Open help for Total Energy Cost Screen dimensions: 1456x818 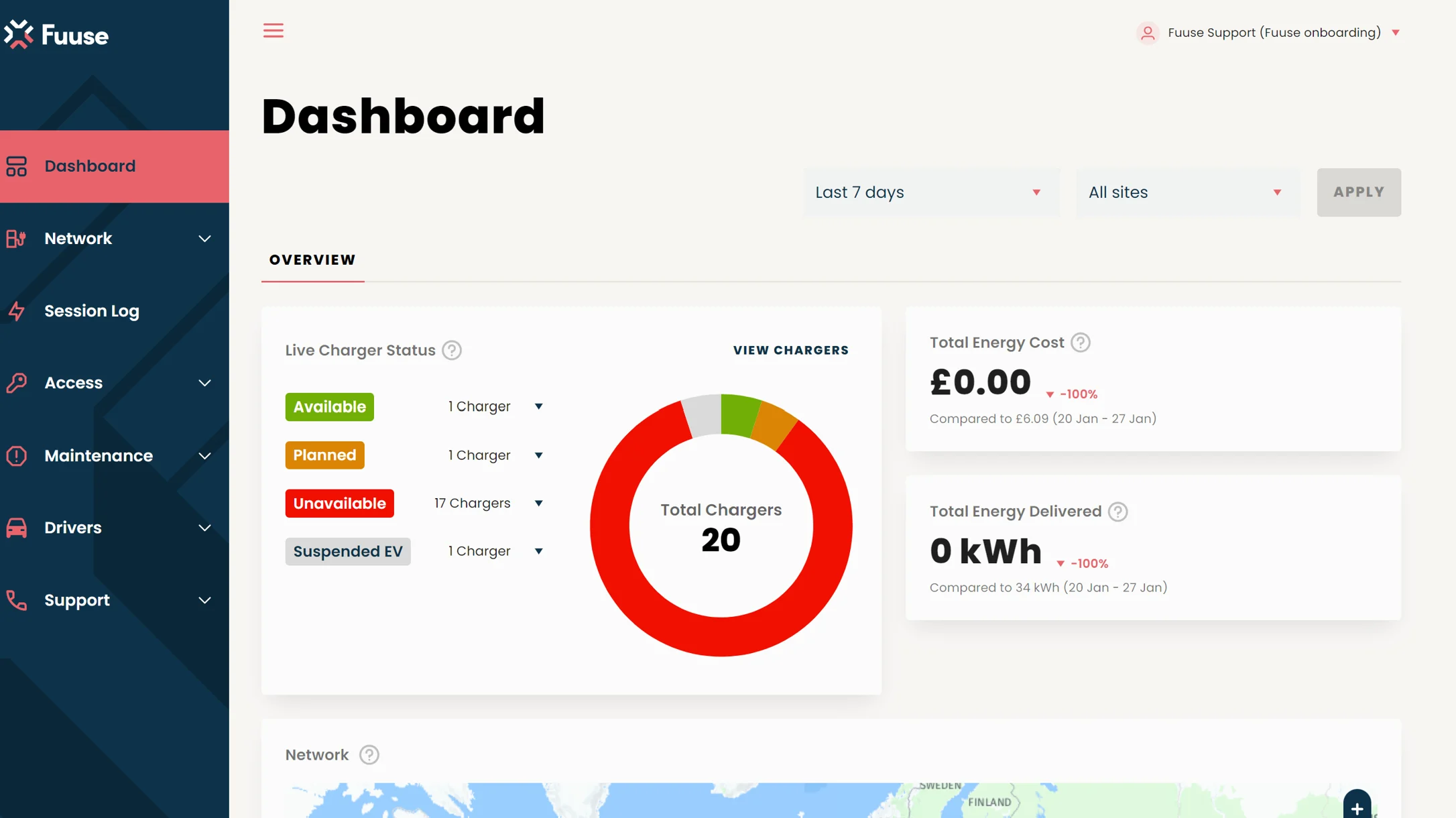[x=1080, y=343]
